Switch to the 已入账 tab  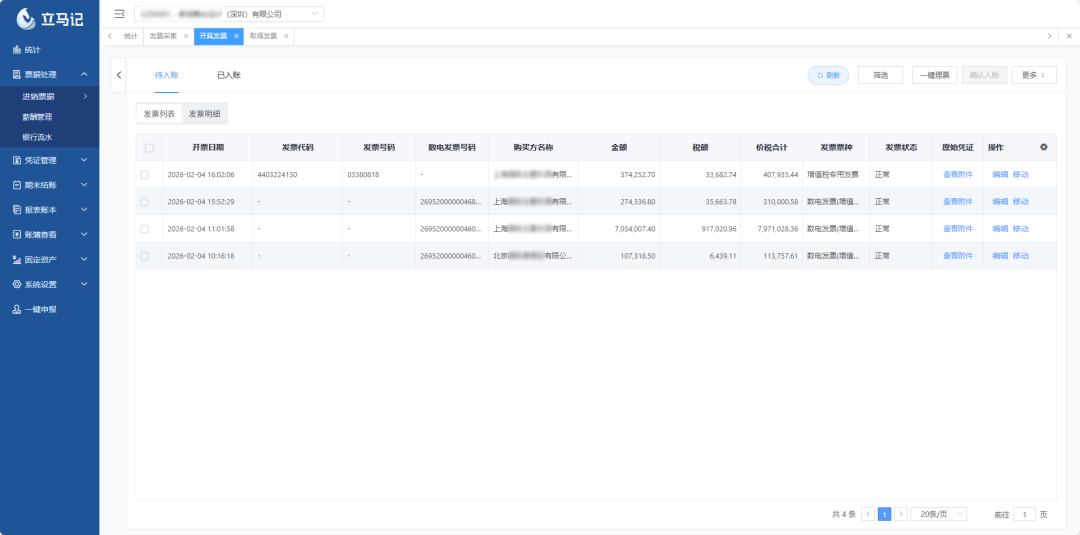tap(229, 75)
